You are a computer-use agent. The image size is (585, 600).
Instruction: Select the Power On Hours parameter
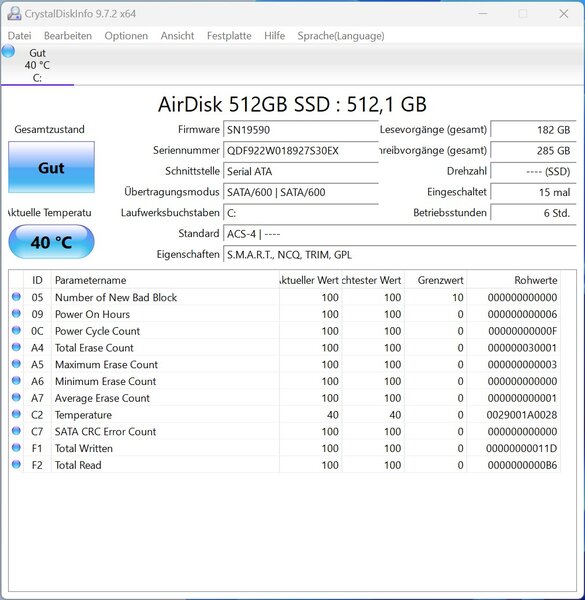[x=92, y=314]
